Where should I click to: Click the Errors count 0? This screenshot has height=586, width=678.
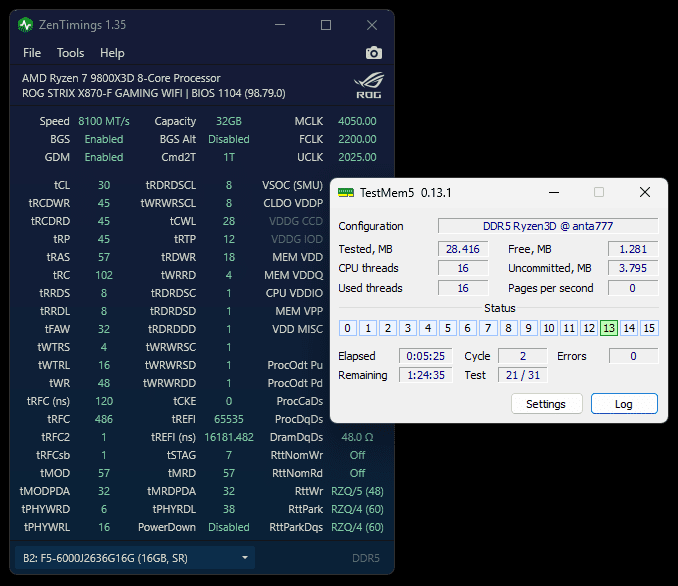point(633,356)
